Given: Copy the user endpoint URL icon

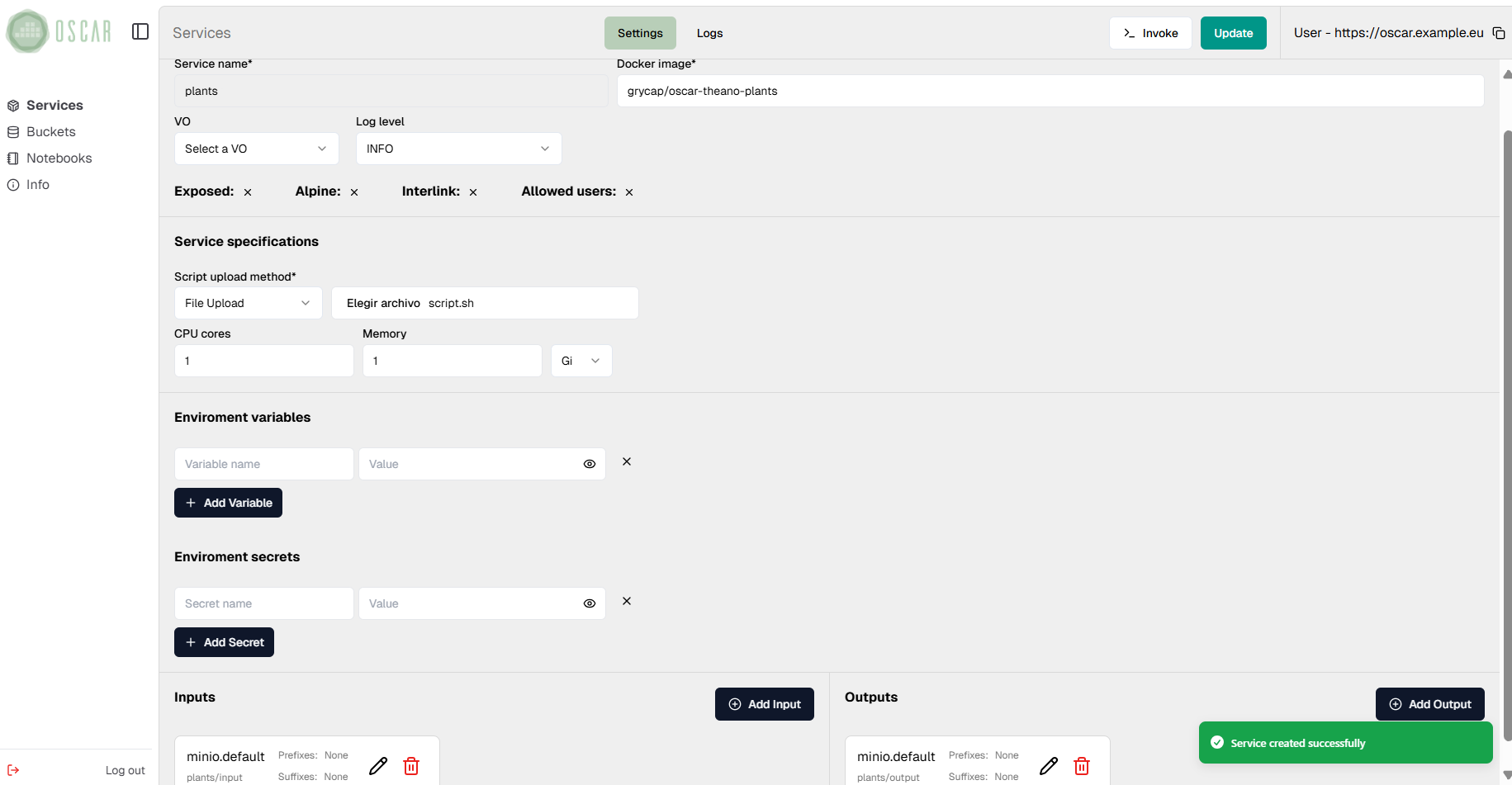Looking at the screenshot, I should point(1498,33).
